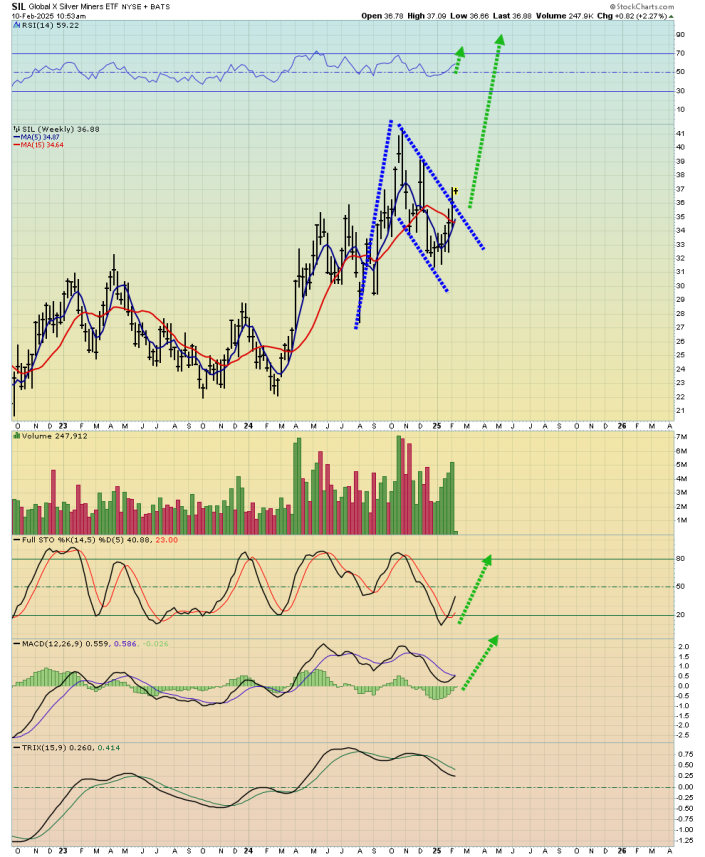The width and height of the screenshot is (705, 857).
Task: Click the red MA(15) legend line marker
Action: coord(16,145)
